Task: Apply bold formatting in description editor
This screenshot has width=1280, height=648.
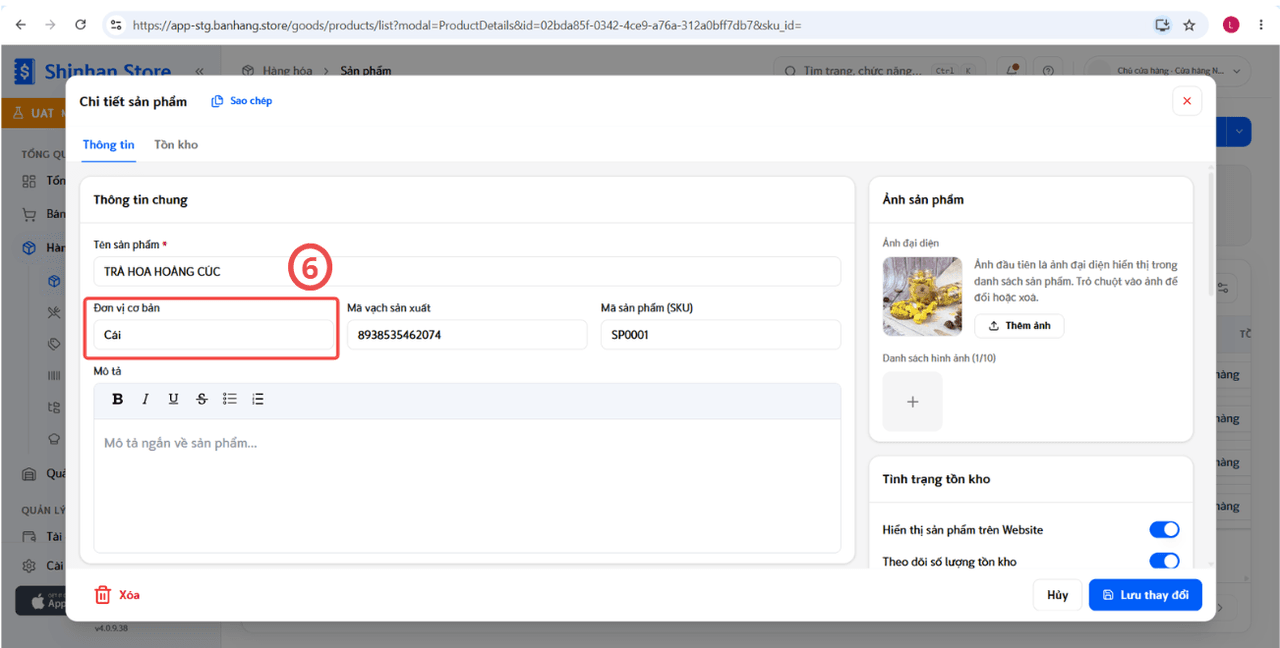Action: pyautogui.click(x=117, y=399)
